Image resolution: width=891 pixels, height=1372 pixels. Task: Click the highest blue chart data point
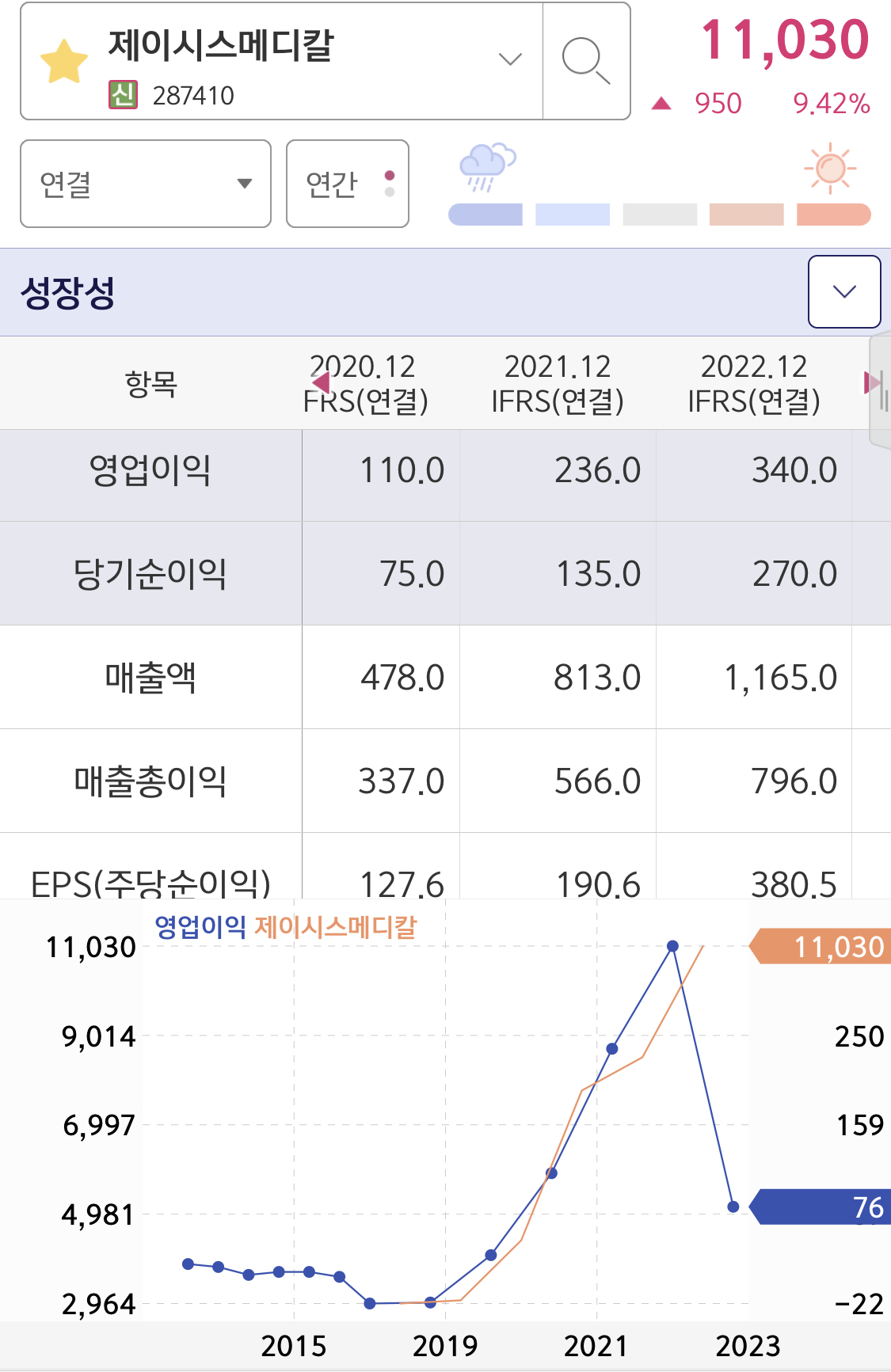(672, 946)
